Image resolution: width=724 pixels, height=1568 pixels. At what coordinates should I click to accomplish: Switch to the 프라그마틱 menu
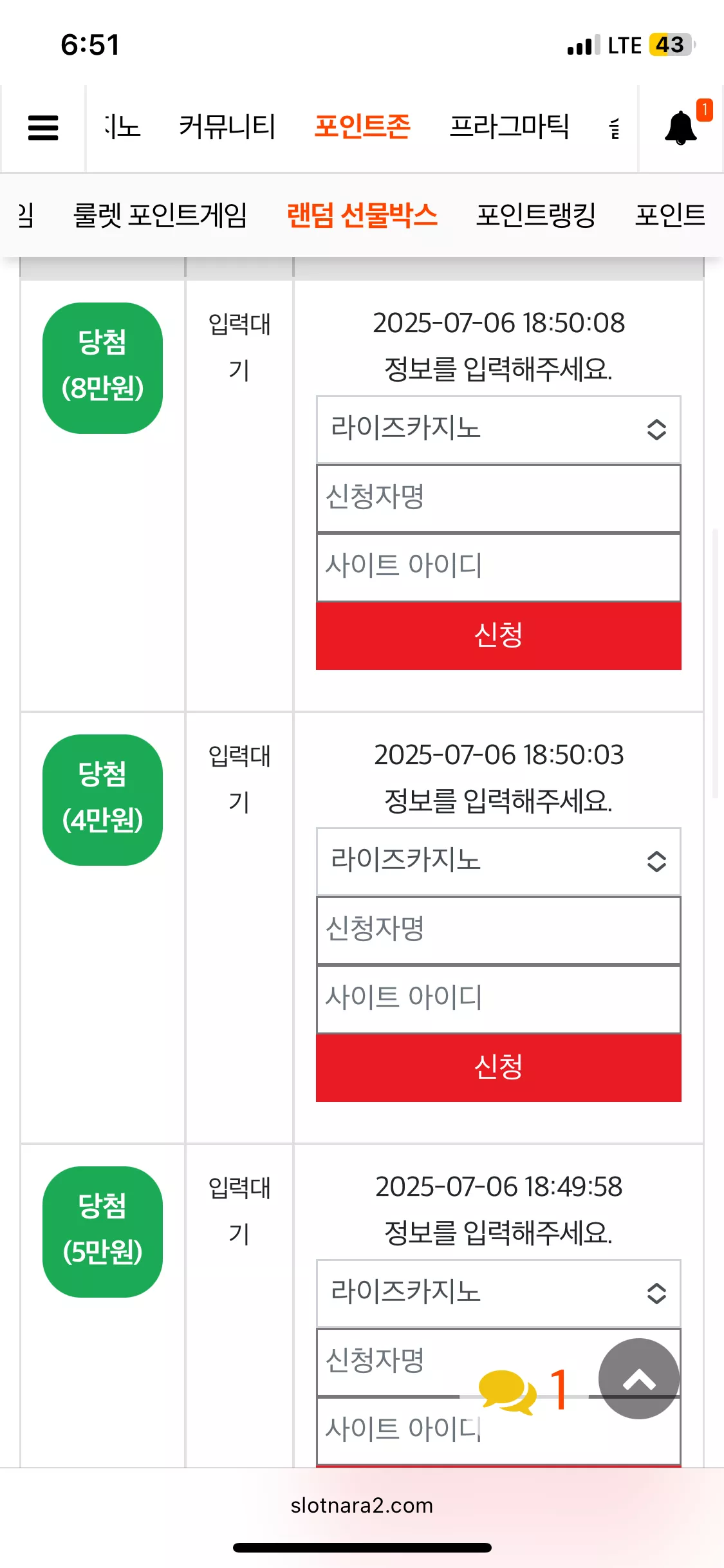pos(509,126)
